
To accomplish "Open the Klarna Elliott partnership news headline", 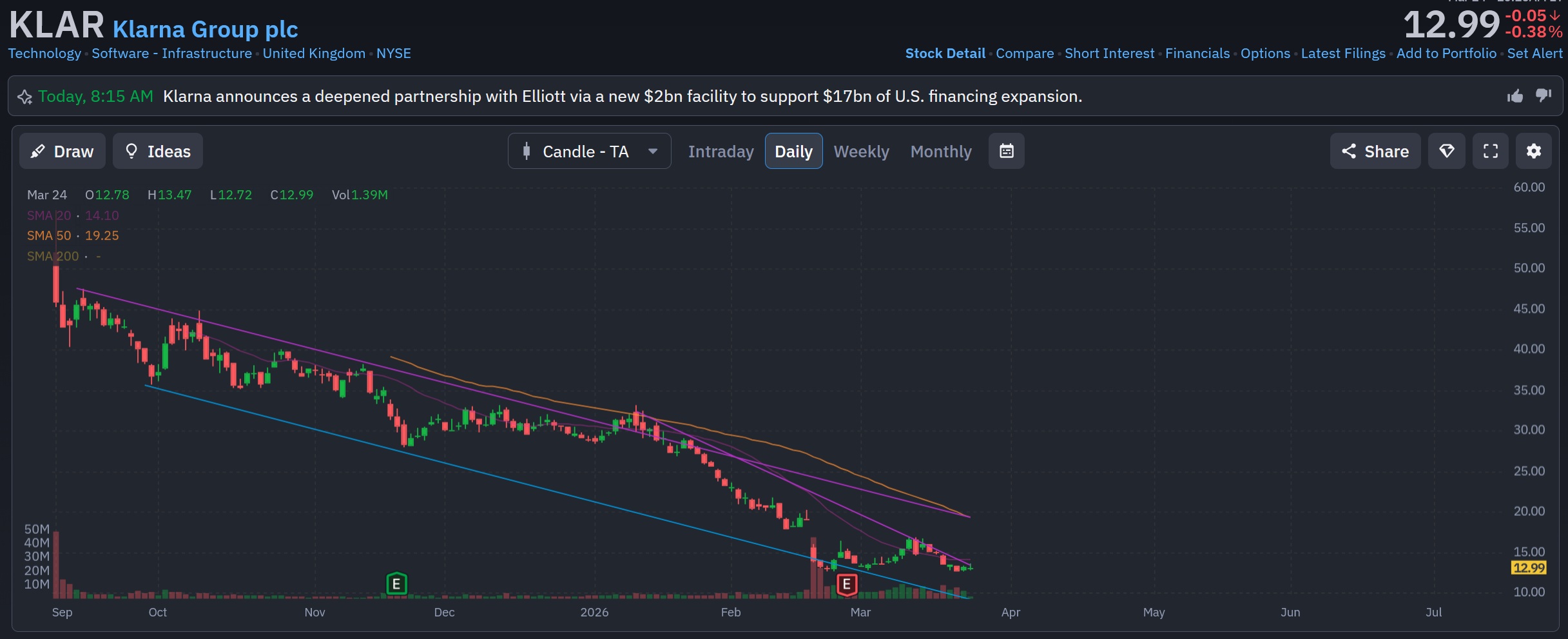I will tap(622, 96).
